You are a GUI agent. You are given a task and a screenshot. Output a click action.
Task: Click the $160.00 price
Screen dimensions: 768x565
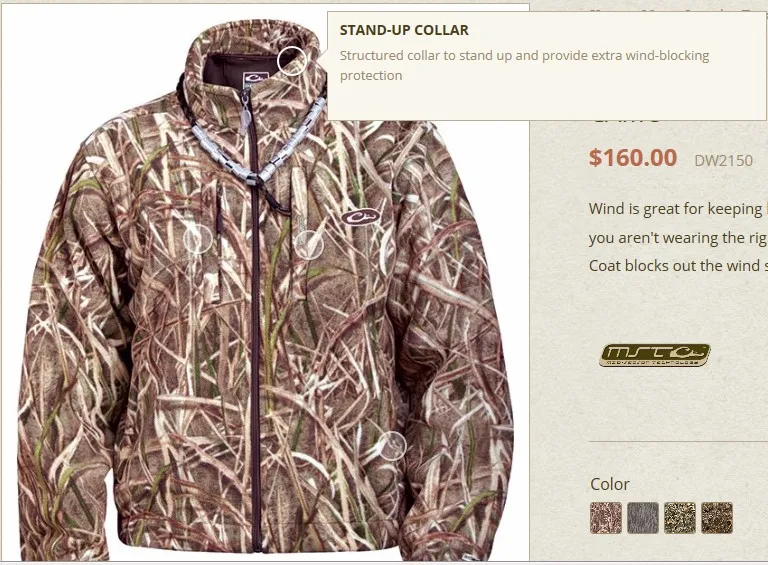(633, 158)
